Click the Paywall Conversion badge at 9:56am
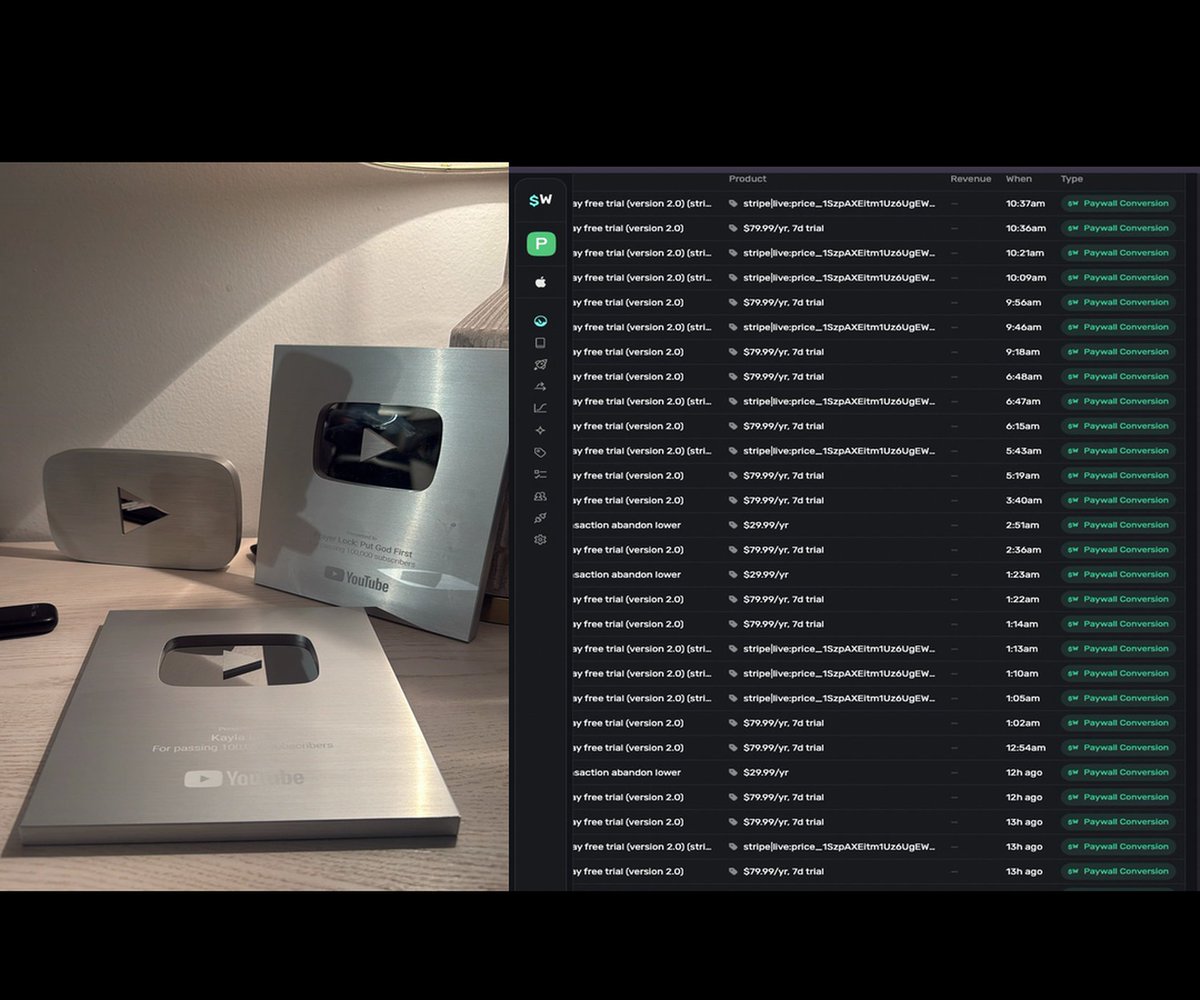Image resolution: width=1200 pixels, height=1000 pixels. point(1117,302)
